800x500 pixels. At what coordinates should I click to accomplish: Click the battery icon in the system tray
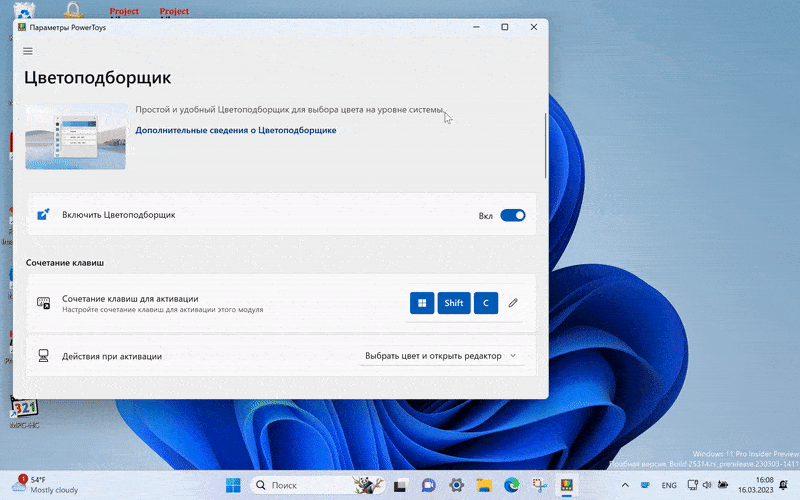(723, 485)
